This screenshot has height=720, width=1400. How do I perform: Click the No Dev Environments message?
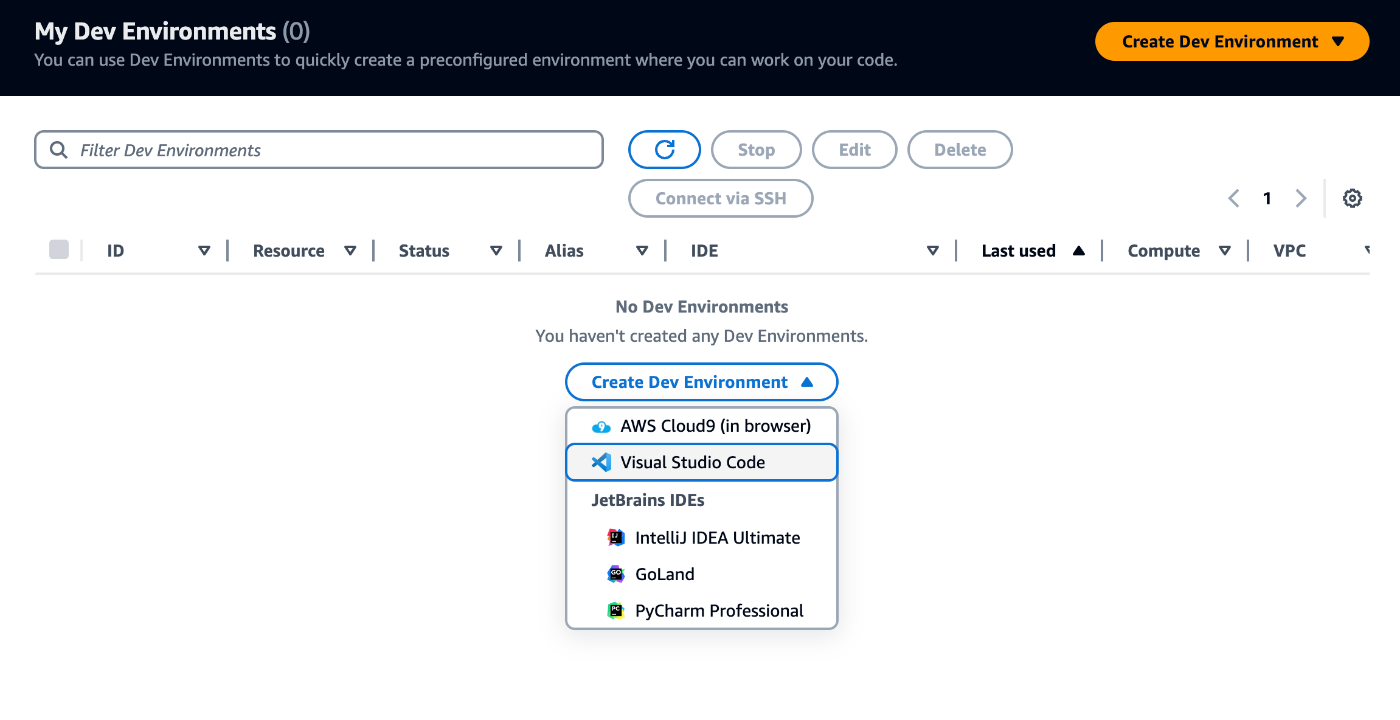point(702,307)
